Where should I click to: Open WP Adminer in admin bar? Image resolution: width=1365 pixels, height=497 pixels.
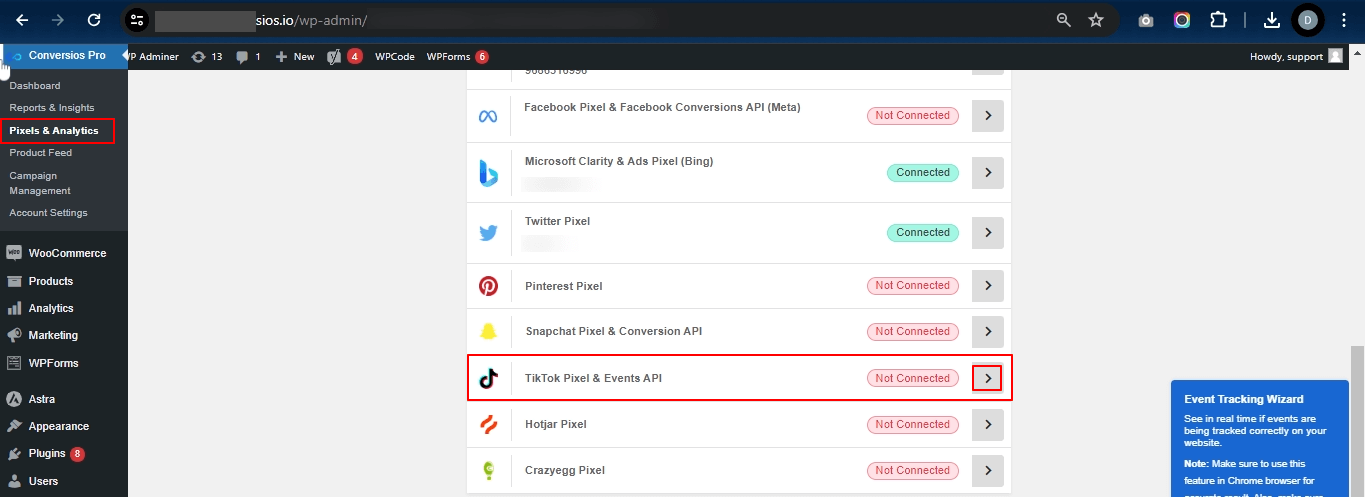point(154,57)
